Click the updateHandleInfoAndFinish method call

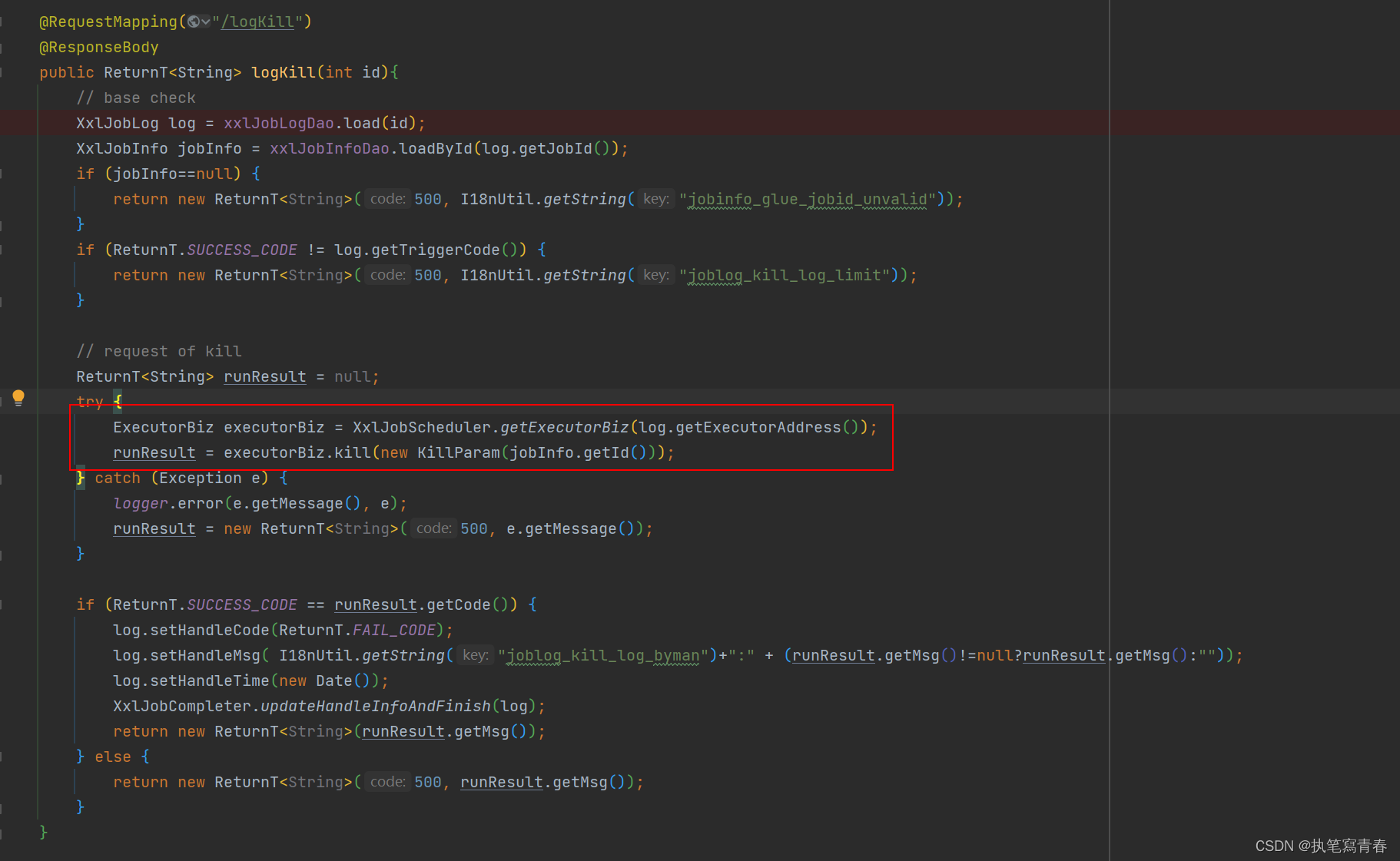click(376, 706)
